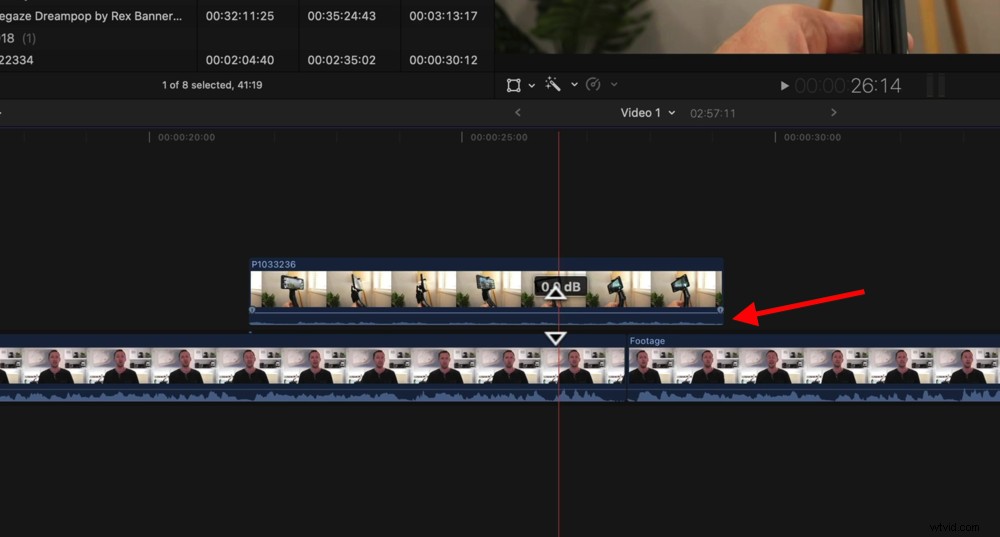The image size is (1000, 537).
Task: Click the retime speedometer icon
Action: pos(593,84)
